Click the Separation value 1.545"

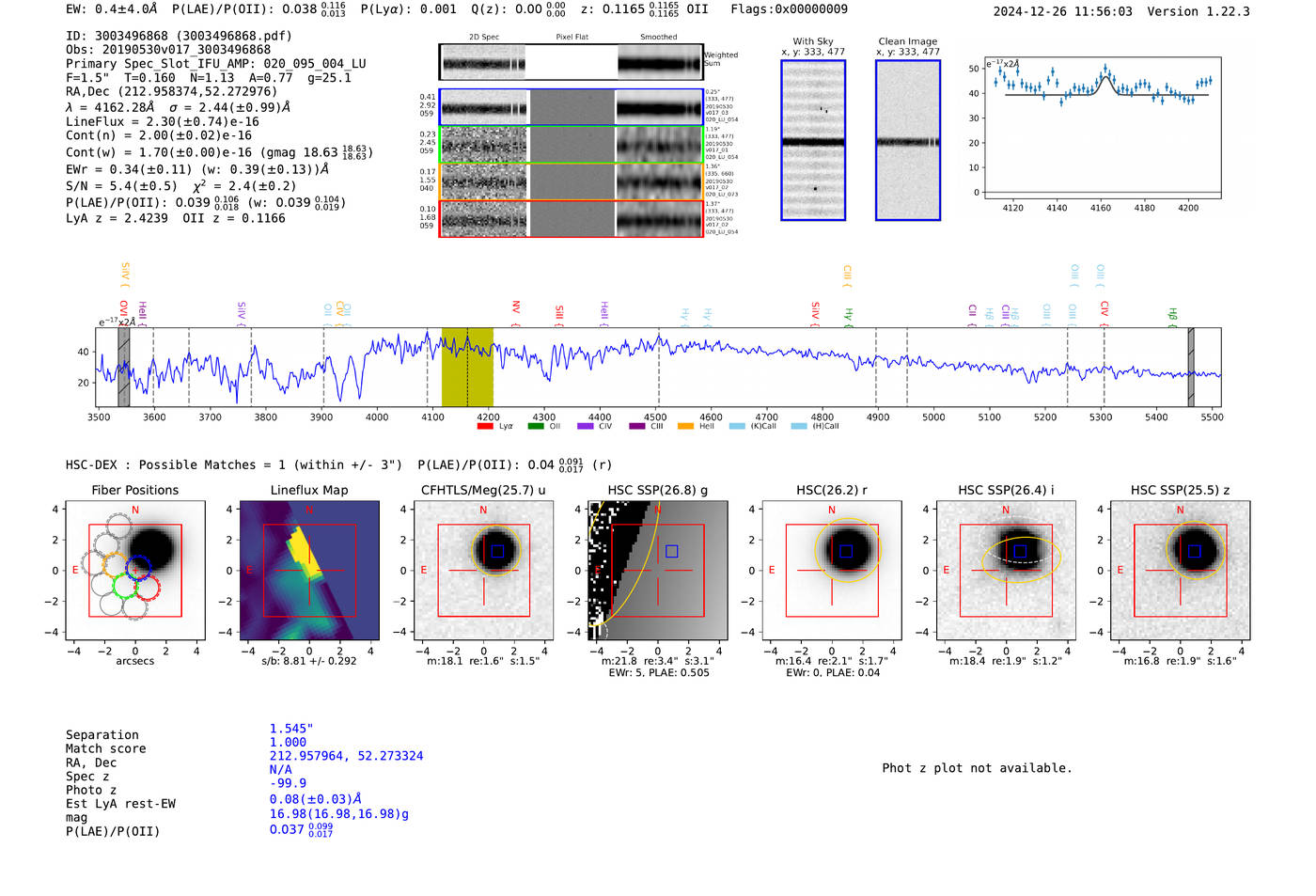pos(291,729)
